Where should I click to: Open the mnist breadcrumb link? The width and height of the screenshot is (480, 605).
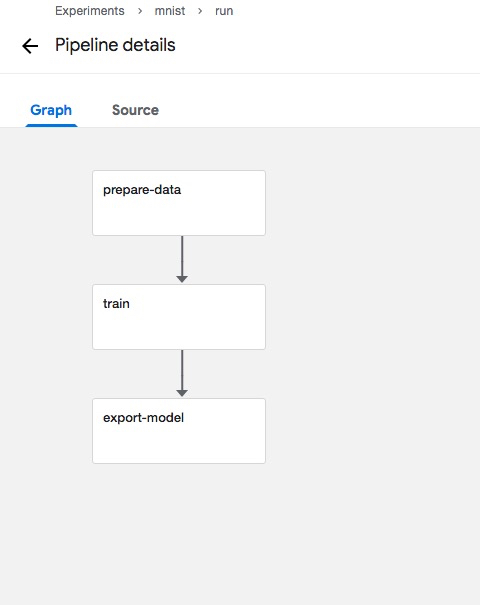170,11
